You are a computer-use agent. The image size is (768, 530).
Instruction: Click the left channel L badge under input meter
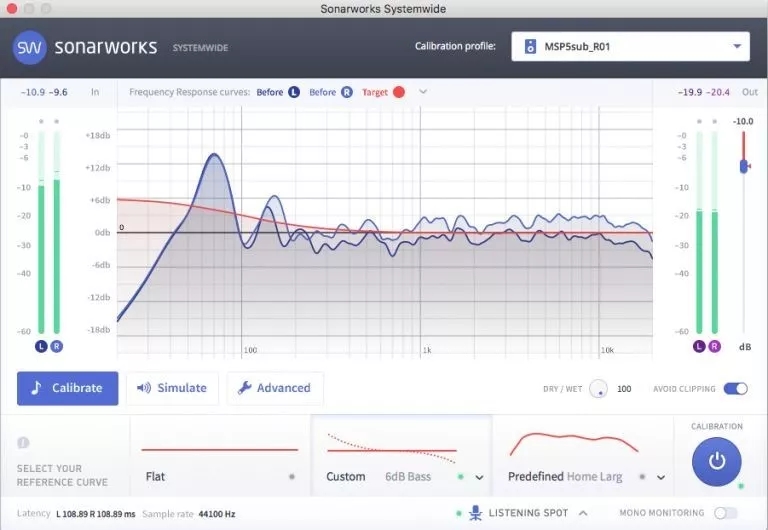[41, 346]
